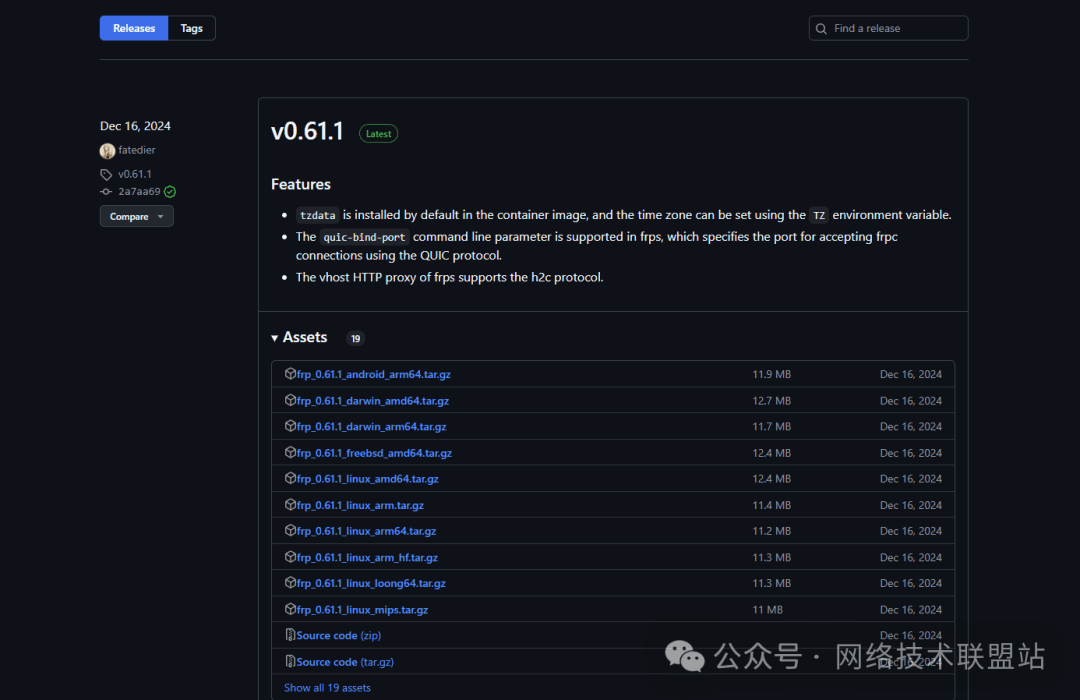The image size is (1080, 700).
Task: Download frp_0.61.1_linux_arm.tar.gz
Action: click(x=360, y=505)
